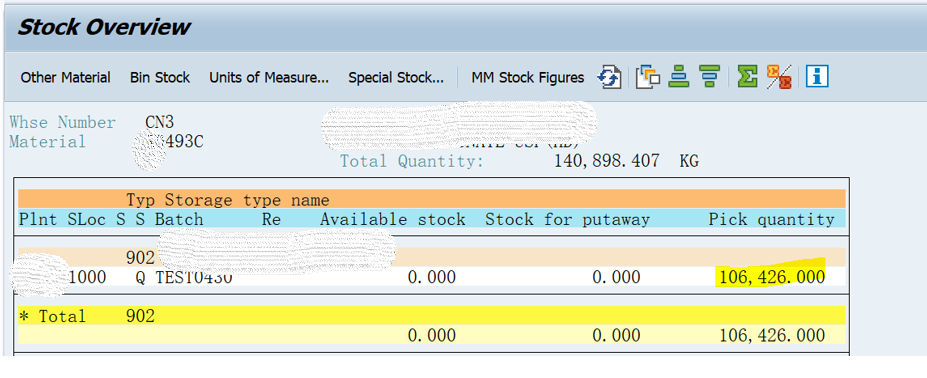Click available stock 0.000 in Total row
The height and width of the screenshot is (378, 927).
(432, 336)
